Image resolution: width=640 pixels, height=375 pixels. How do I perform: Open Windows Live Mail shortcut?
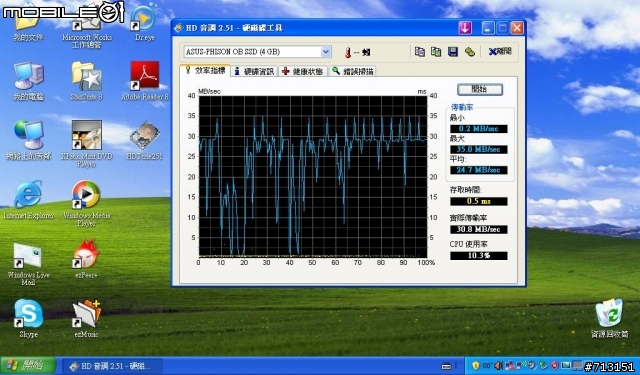(28, 263)
